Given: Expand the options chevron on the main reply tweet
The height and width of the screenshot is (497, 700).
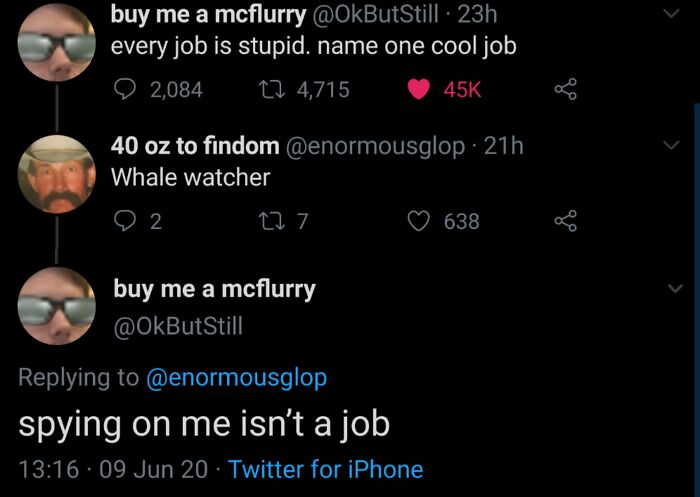Looking at the screenshot, I should point(671,288).
